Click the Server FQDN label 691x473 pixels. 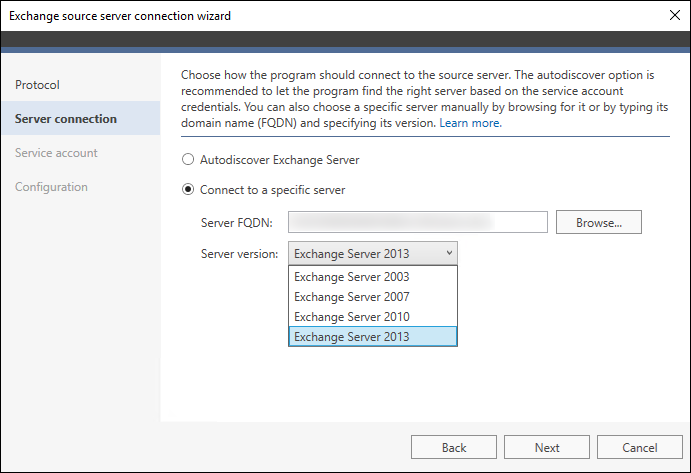237,223
